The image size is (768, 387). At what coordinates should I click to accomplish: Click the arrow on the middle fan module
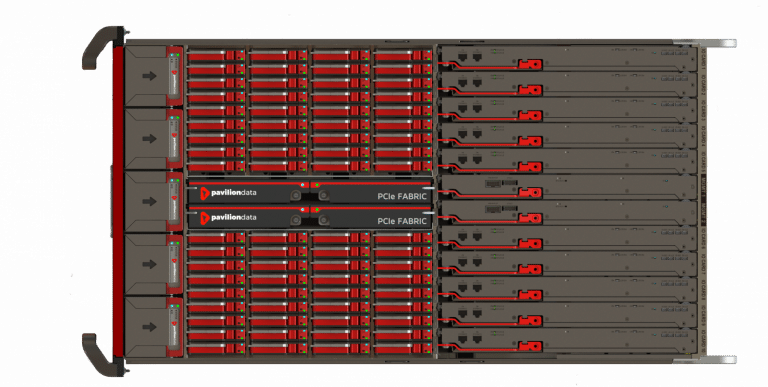click(x=149, y=201)
